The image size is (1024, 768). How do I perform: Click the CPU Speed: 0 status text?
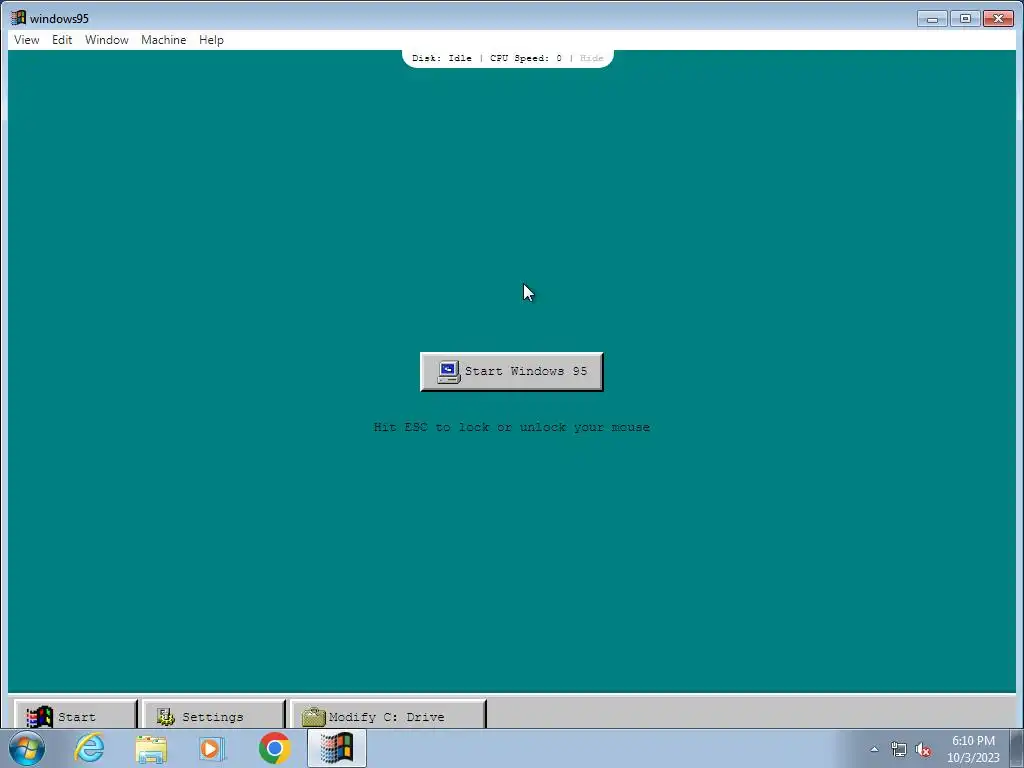526,58
